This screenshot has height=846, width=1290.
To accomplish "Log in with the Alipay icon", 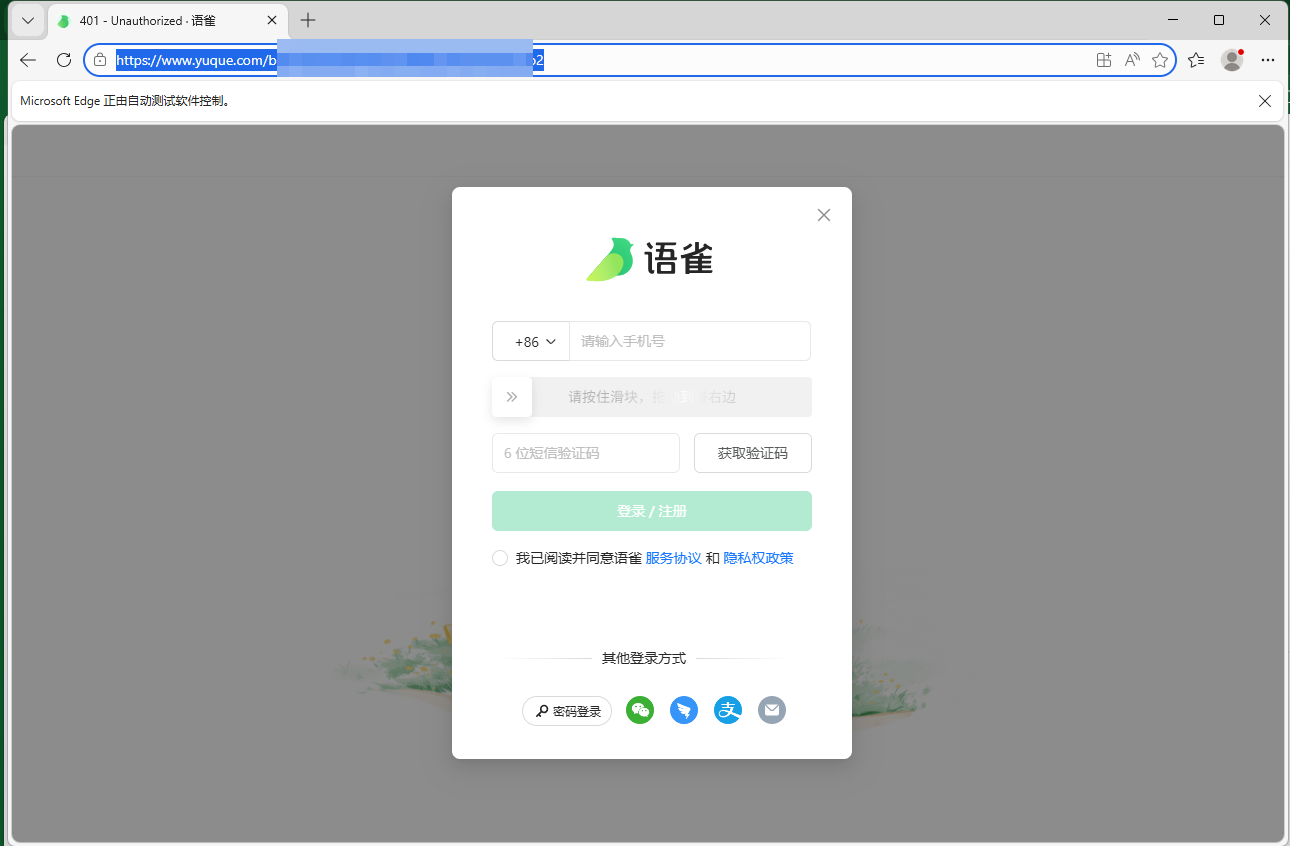I will (728, 710).
